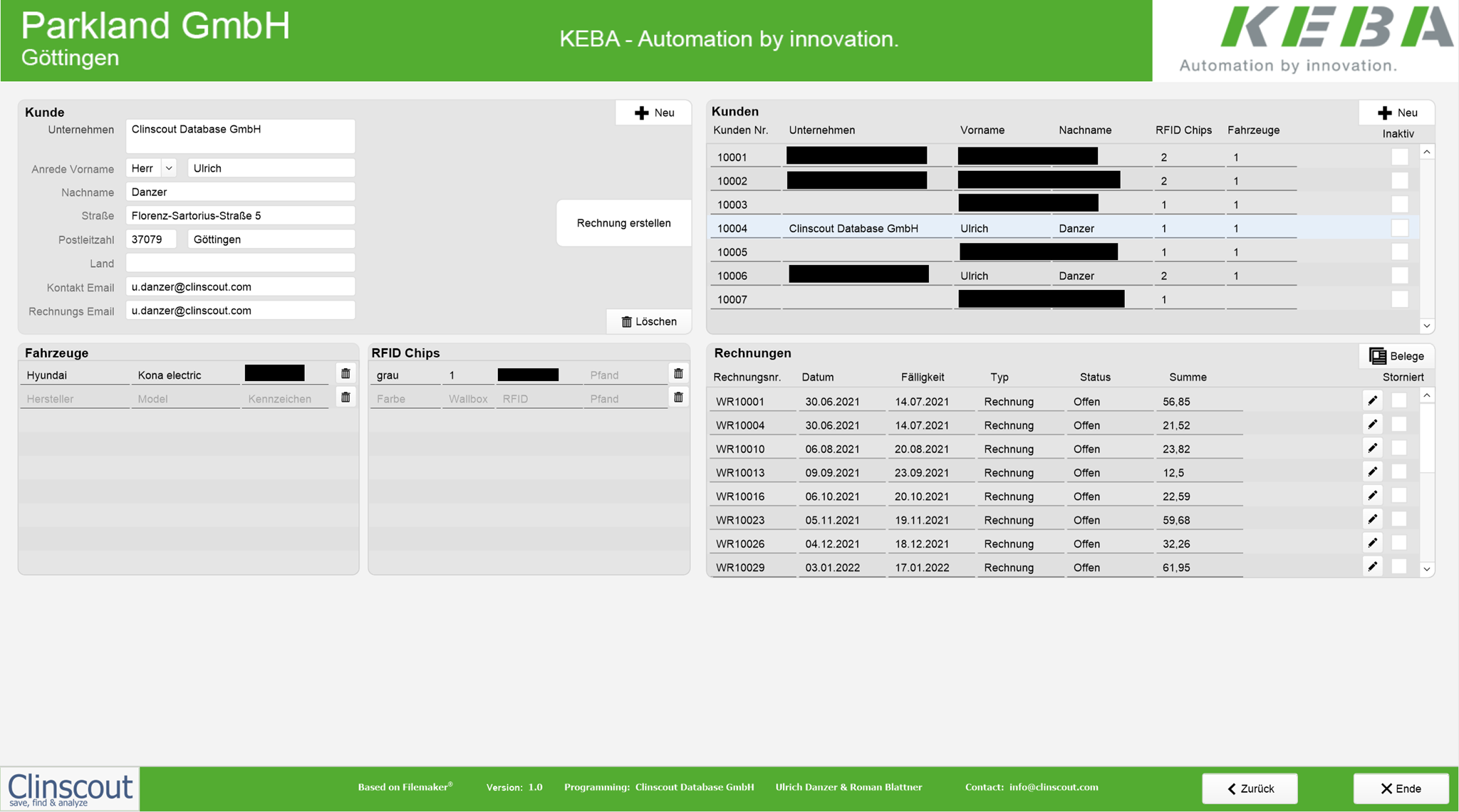This screenshot has width=1459, height=812.
Task: Mark invoice WR10029 as Storniert
Action: [1399, 566]
